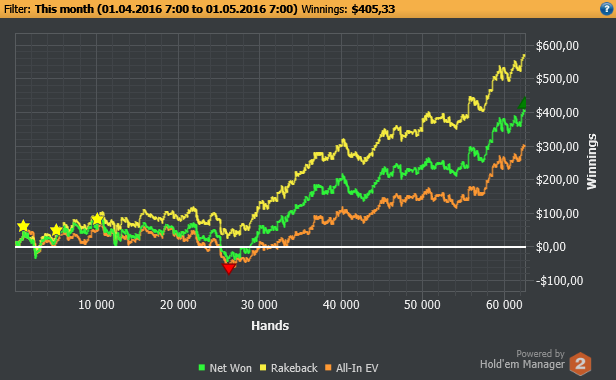Click the 30 000 hands axis label
The height and width of the screenshot is (380, 616).
click(259, 305)
